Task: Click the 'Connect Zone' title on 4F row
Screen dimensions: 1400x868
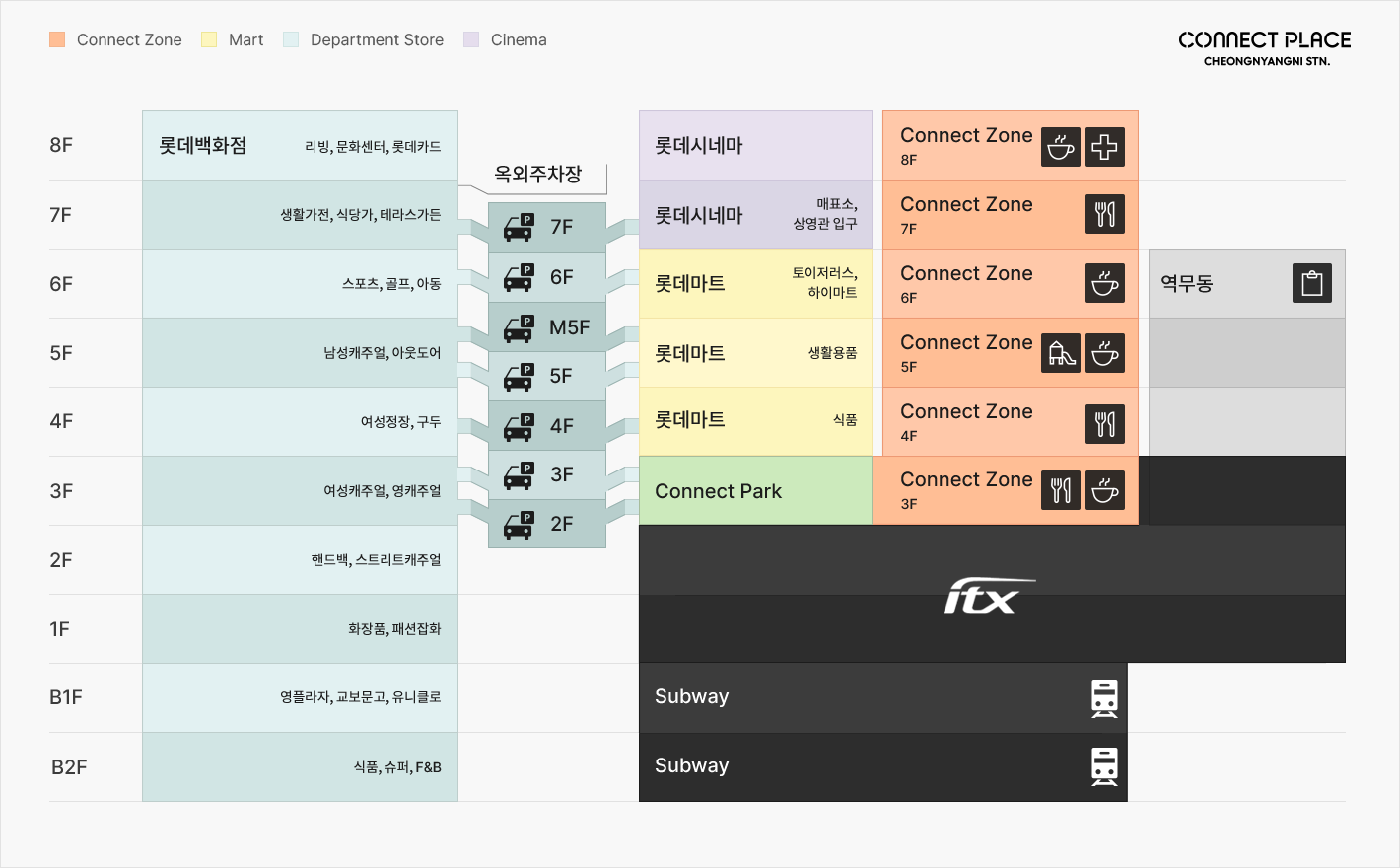Action: coord(966,411)
